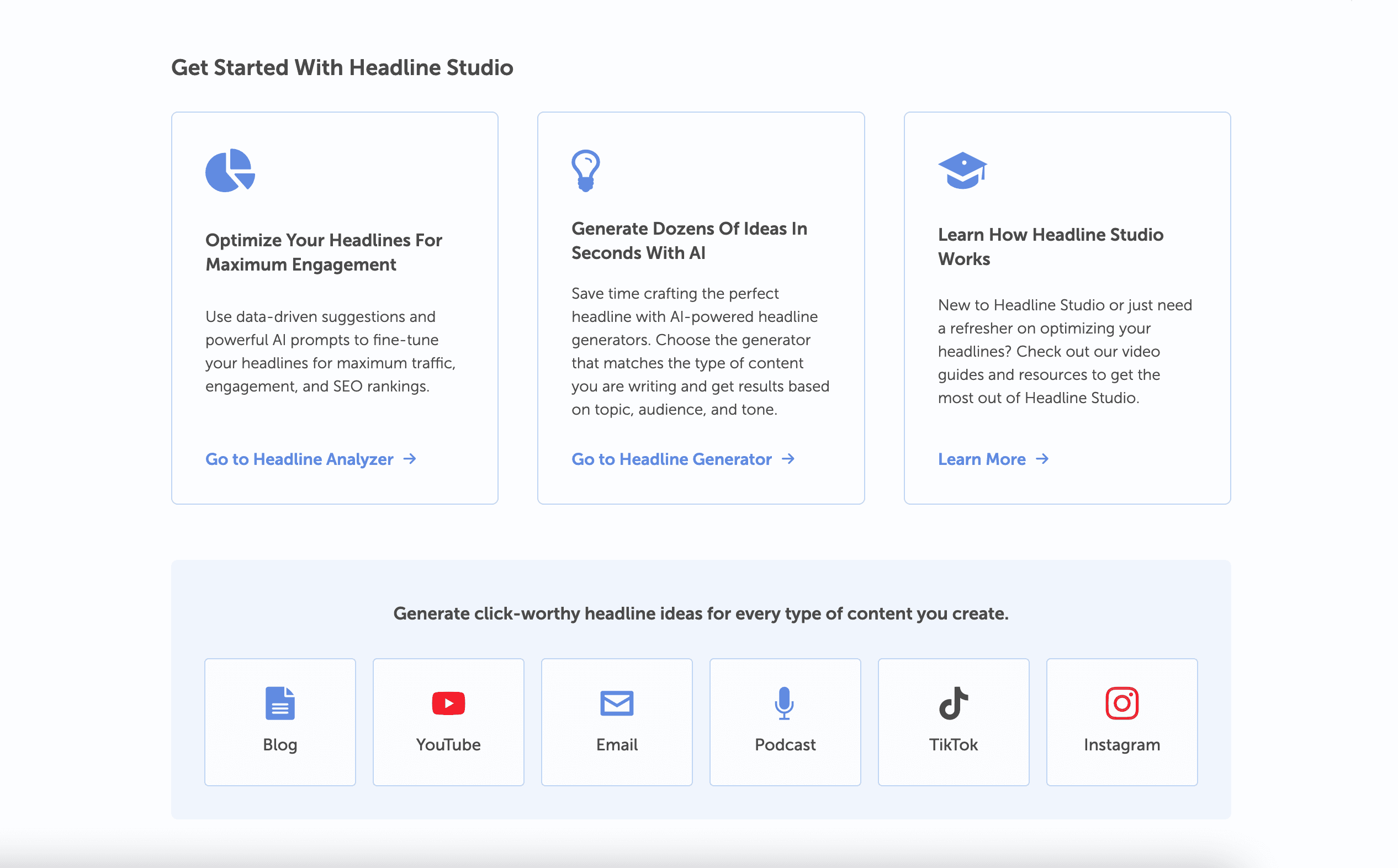
Task: Click the Optimize Your Headlines card heading
Action: click(x=324, y=252)
